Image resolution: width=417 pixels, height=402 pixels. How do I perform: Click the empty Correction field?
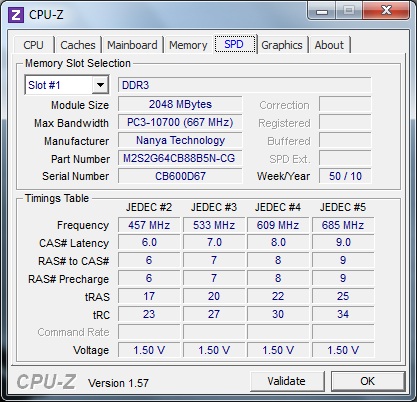(345, 104)
